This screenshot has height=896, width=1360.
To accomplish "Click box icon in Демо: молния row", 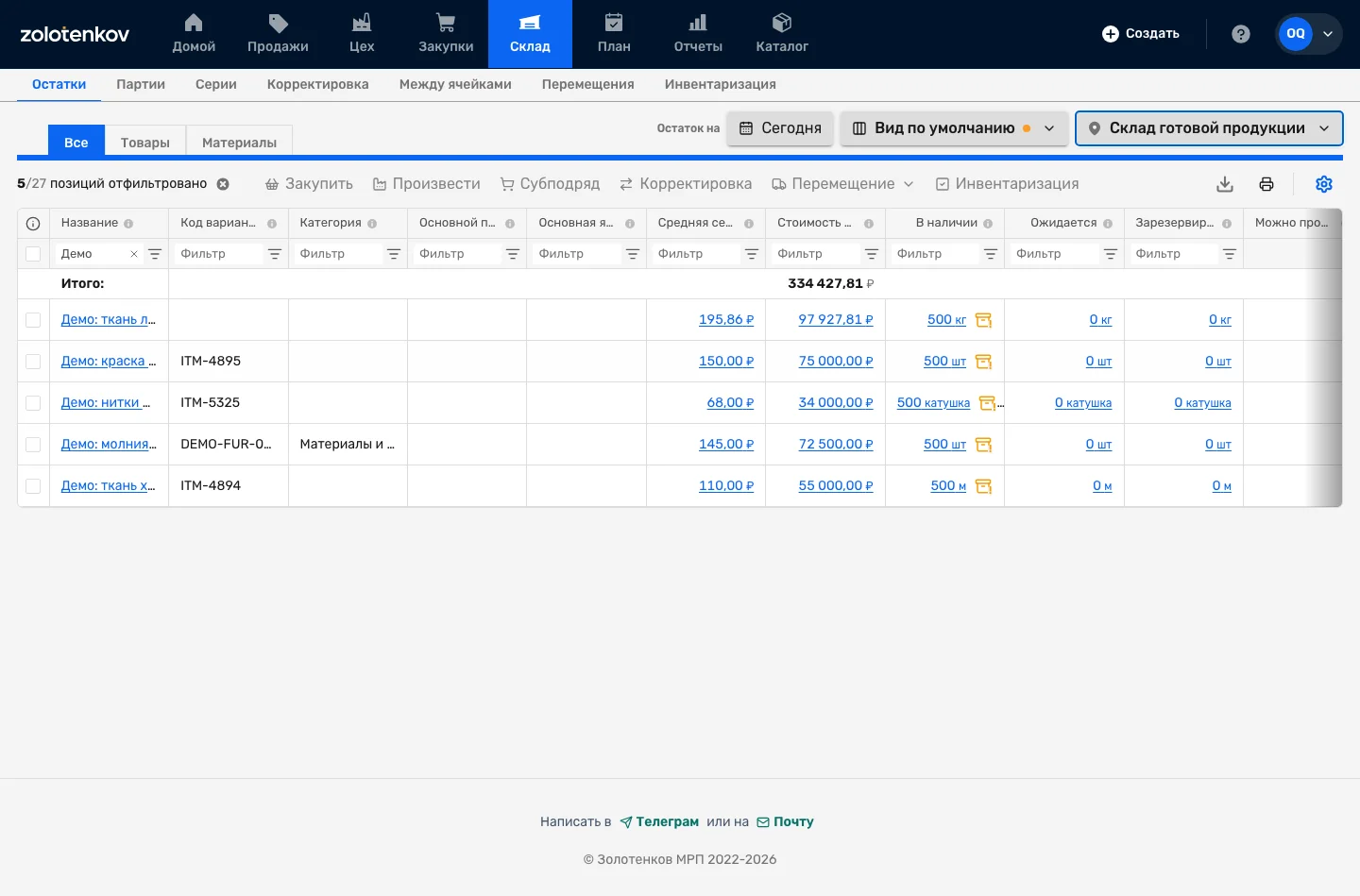I will (983, 445).
